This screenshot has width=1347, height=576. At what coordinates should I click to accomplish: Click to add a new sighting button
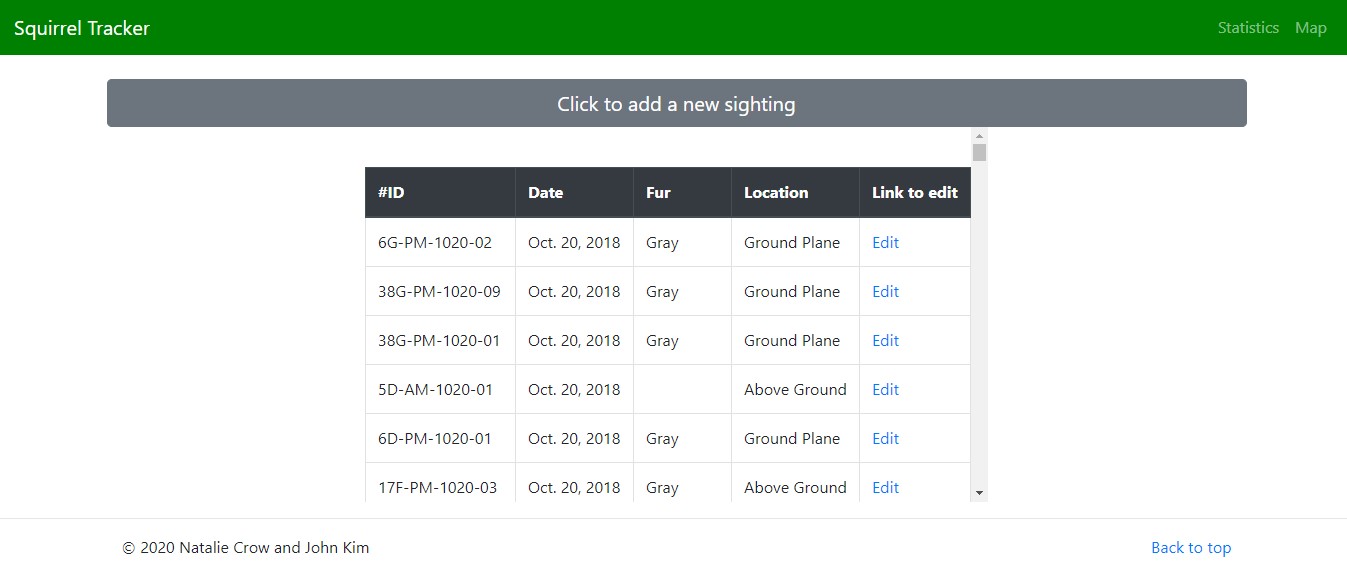676,103
